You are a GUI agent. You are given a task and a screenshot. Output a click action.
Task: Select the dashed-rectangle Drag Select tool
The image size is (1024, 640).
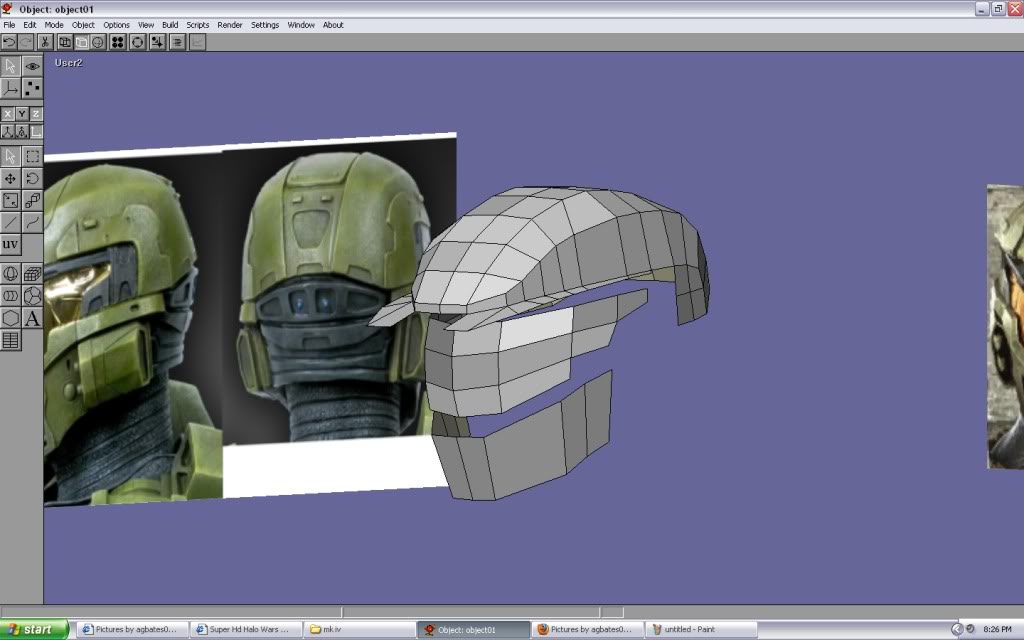[32, 156]
